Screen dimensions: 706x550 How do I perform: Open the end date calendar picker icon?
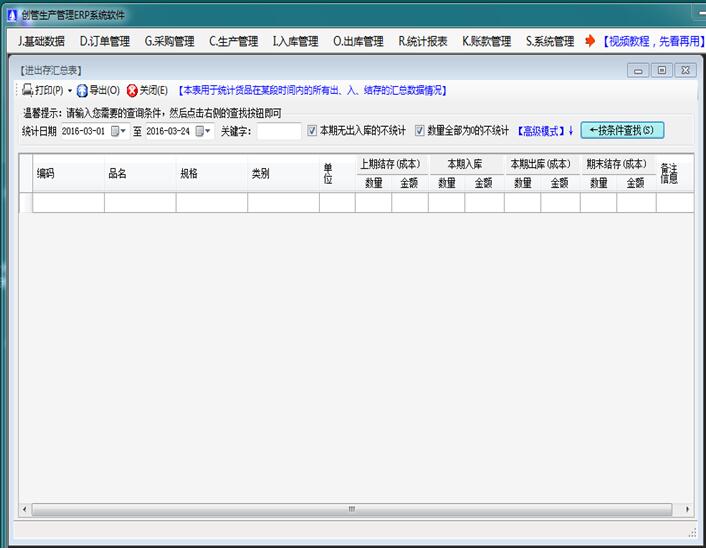(200, 131)
